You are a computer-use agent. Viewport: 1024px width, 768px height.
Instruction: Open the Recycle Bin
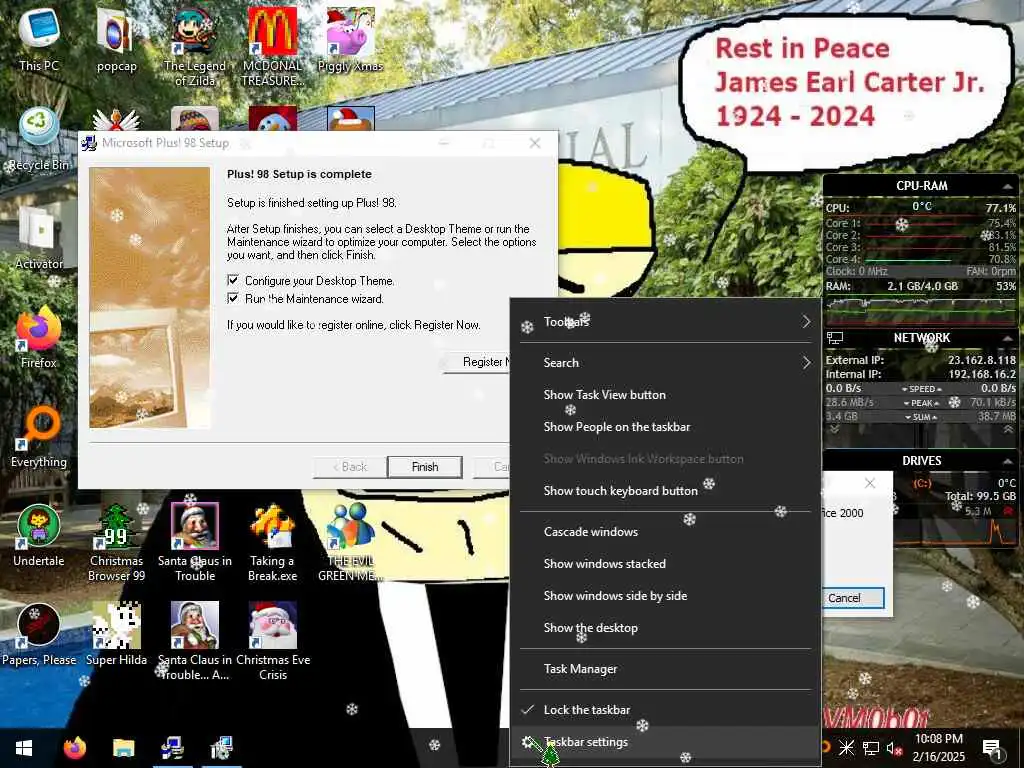point(39,138)
